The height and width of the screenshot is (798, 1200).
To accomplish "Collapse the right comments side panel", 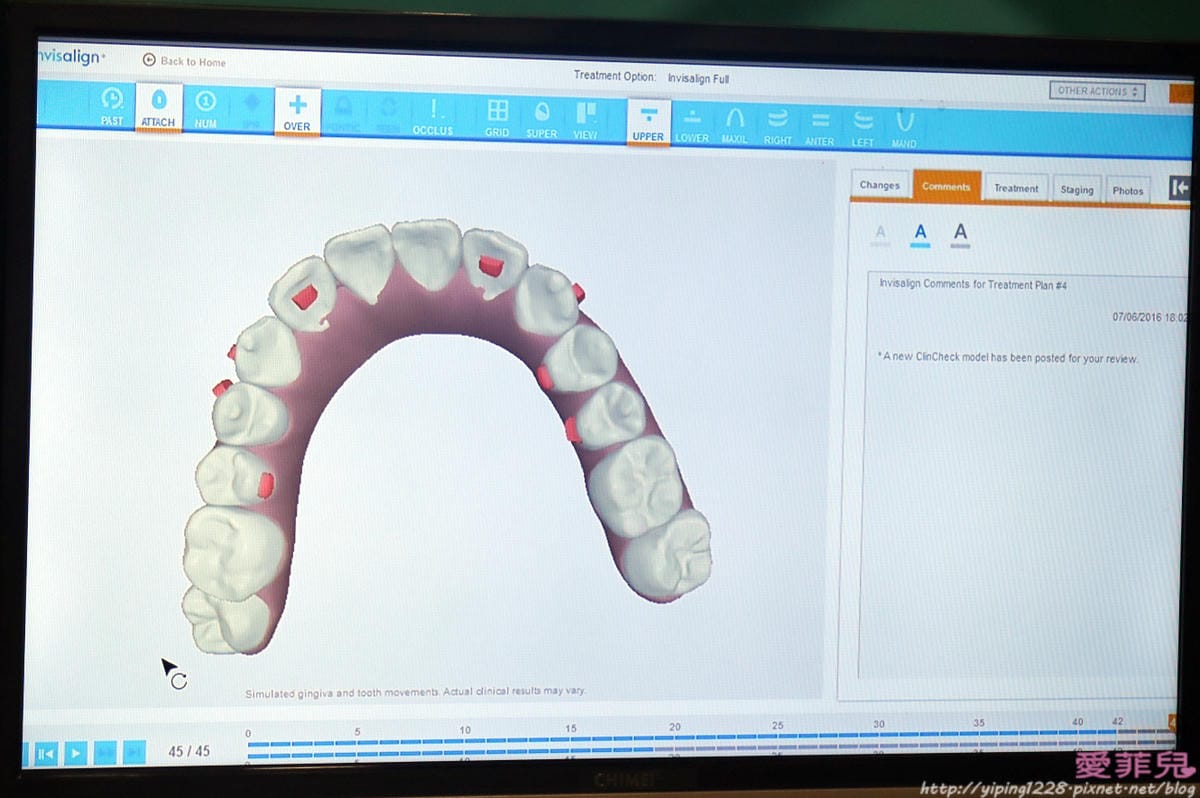I will [x=1180, y=188].
